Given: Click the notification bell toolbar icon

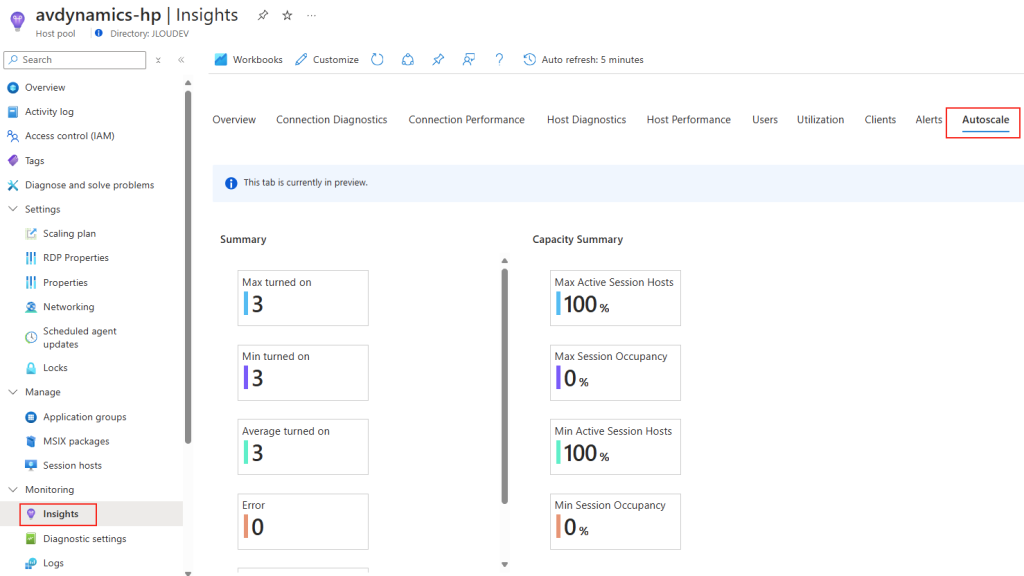Looking at the screenshot, I should tap(408, 59).
